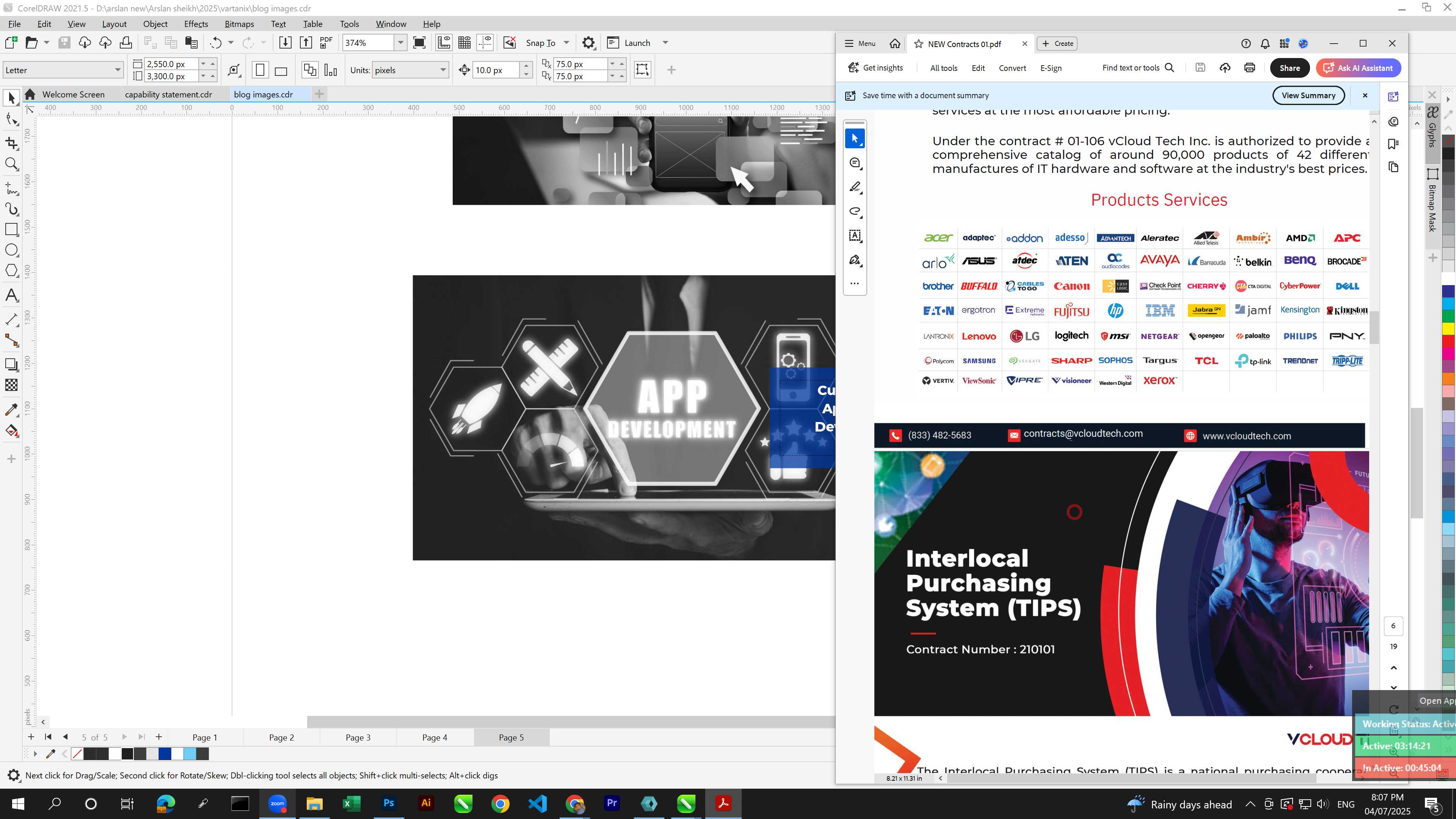Open the zoom level dropdown

pyautogui.click(x=400, y=43)
